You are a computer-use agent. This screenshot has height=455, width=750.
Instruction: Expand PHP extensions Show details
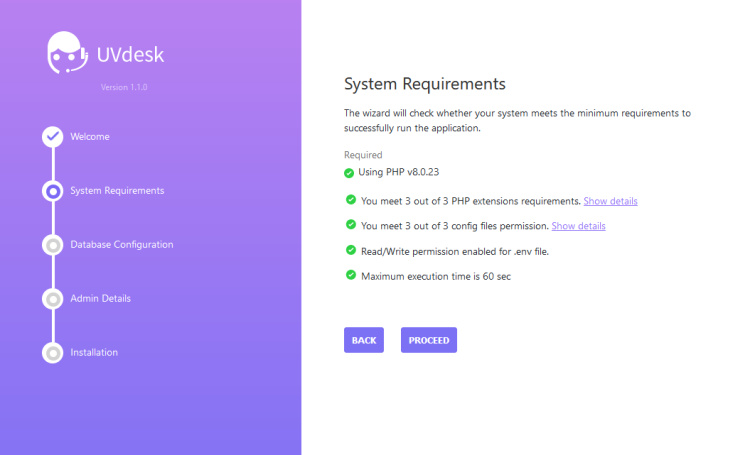click(610, 201)
